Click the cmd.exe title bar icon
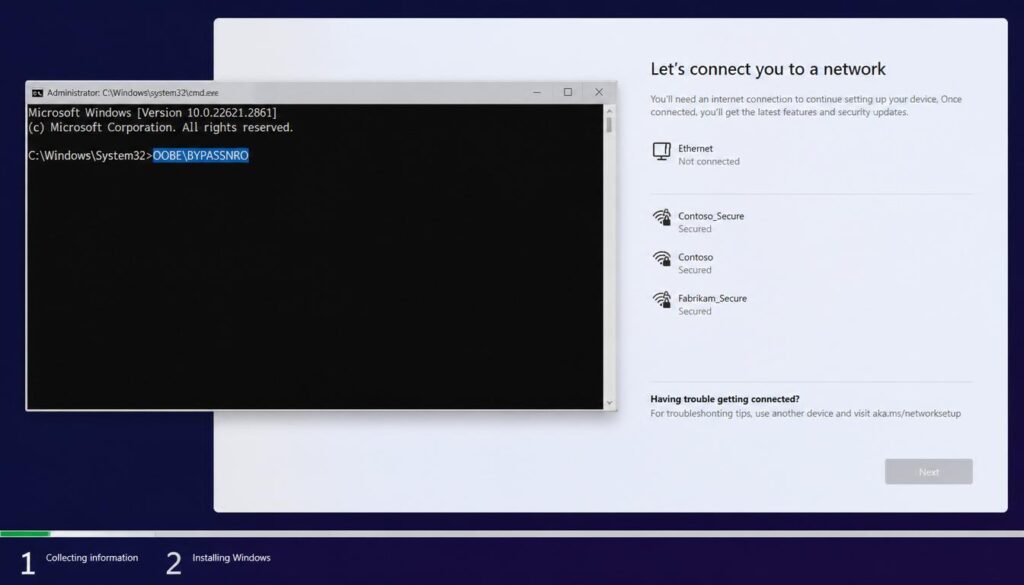 pyautogui.click(x=38, y=93)
